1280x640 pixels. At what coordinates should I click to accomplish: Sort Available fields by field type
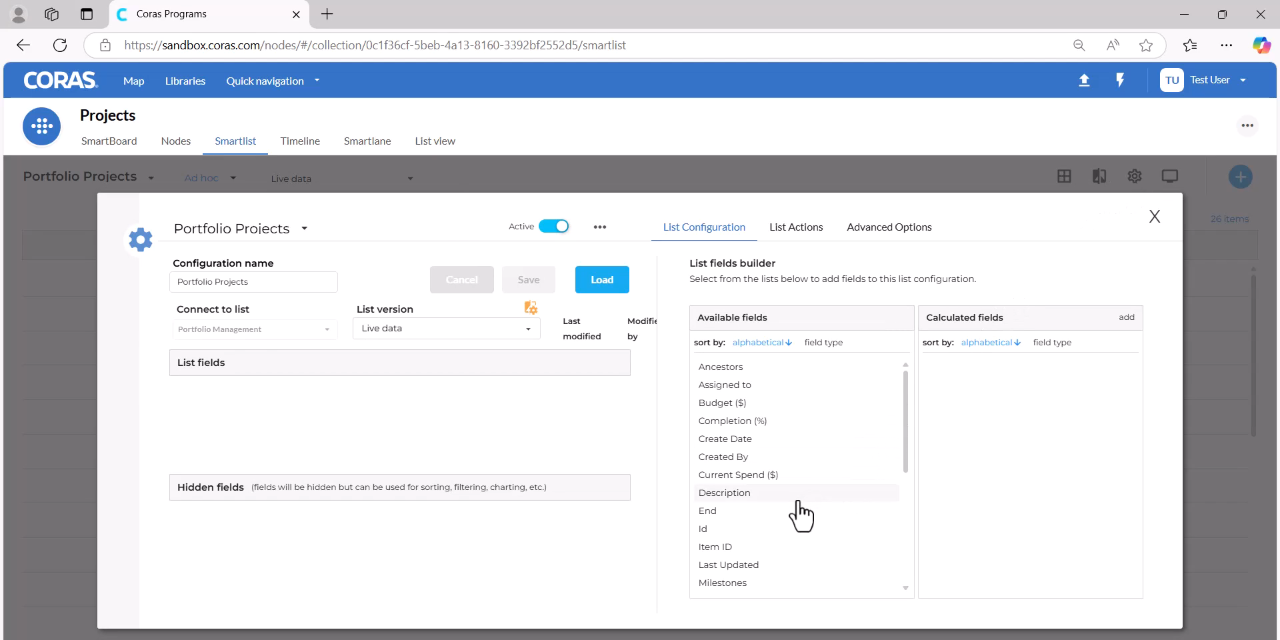coord(823,342)
